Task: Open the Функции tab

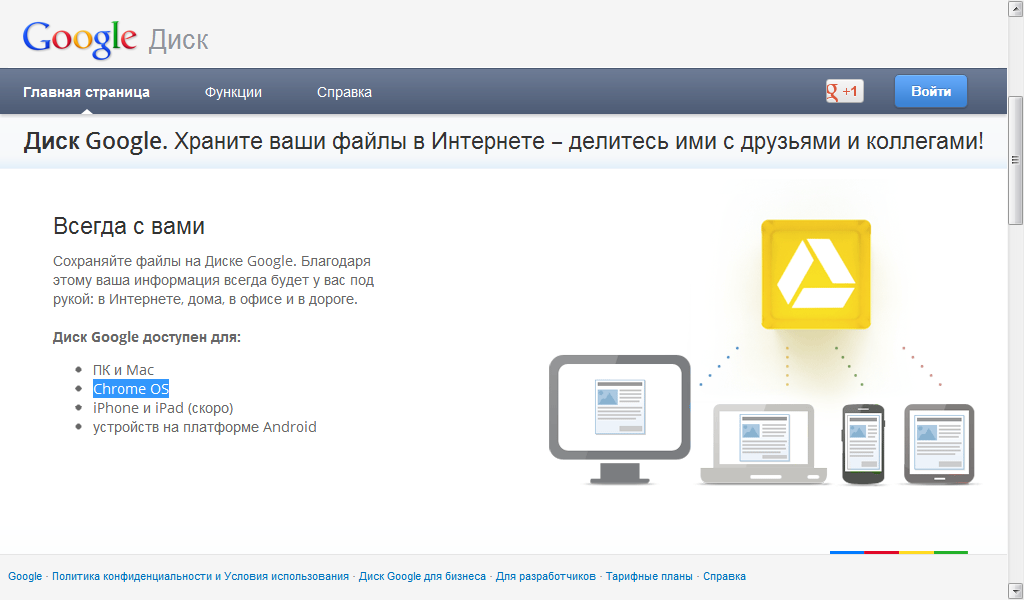Action: click(x=233, y=92)
